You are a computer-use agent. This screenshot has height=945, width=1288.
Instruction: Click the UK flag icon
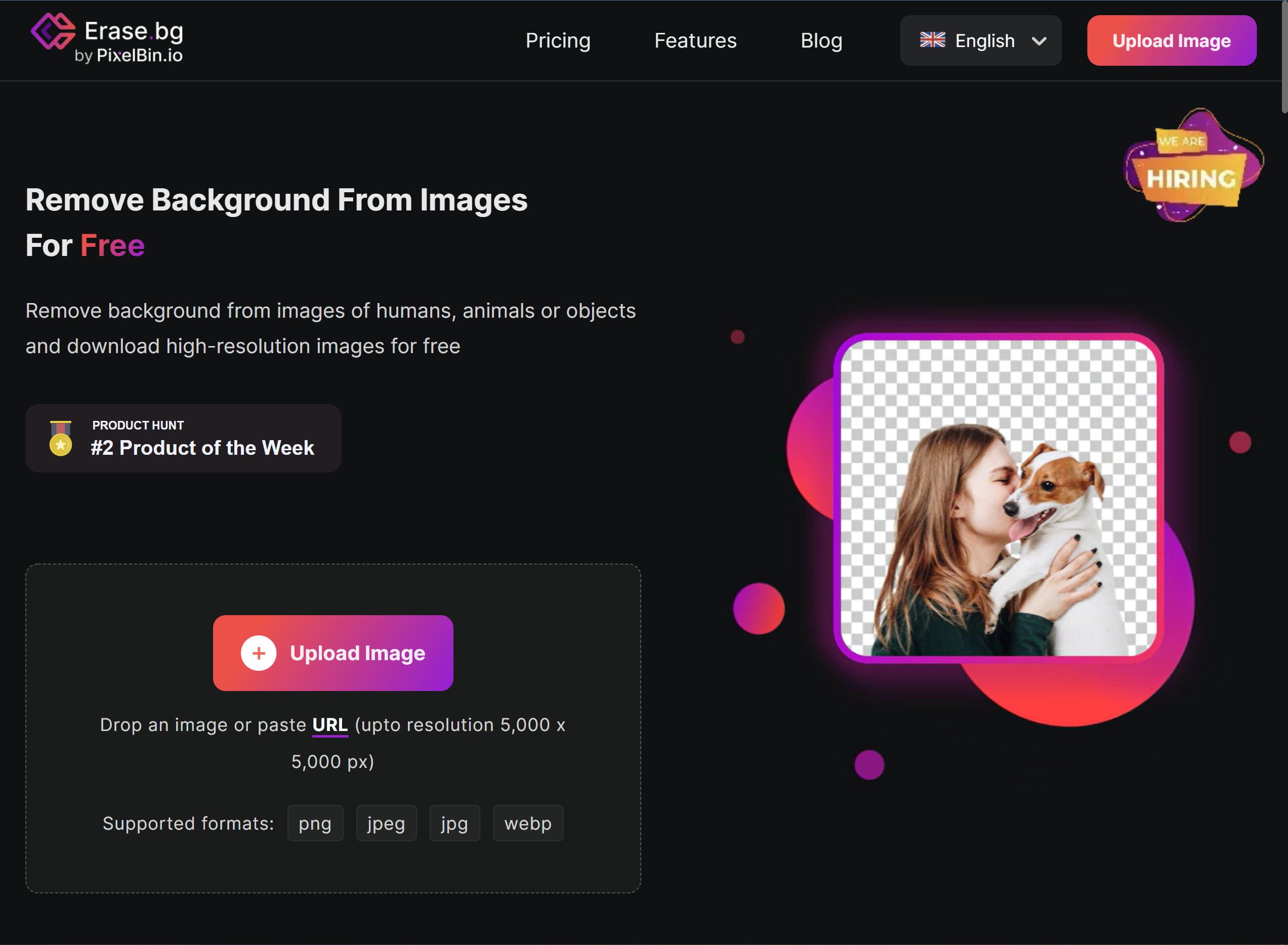(x=932, y=40)
